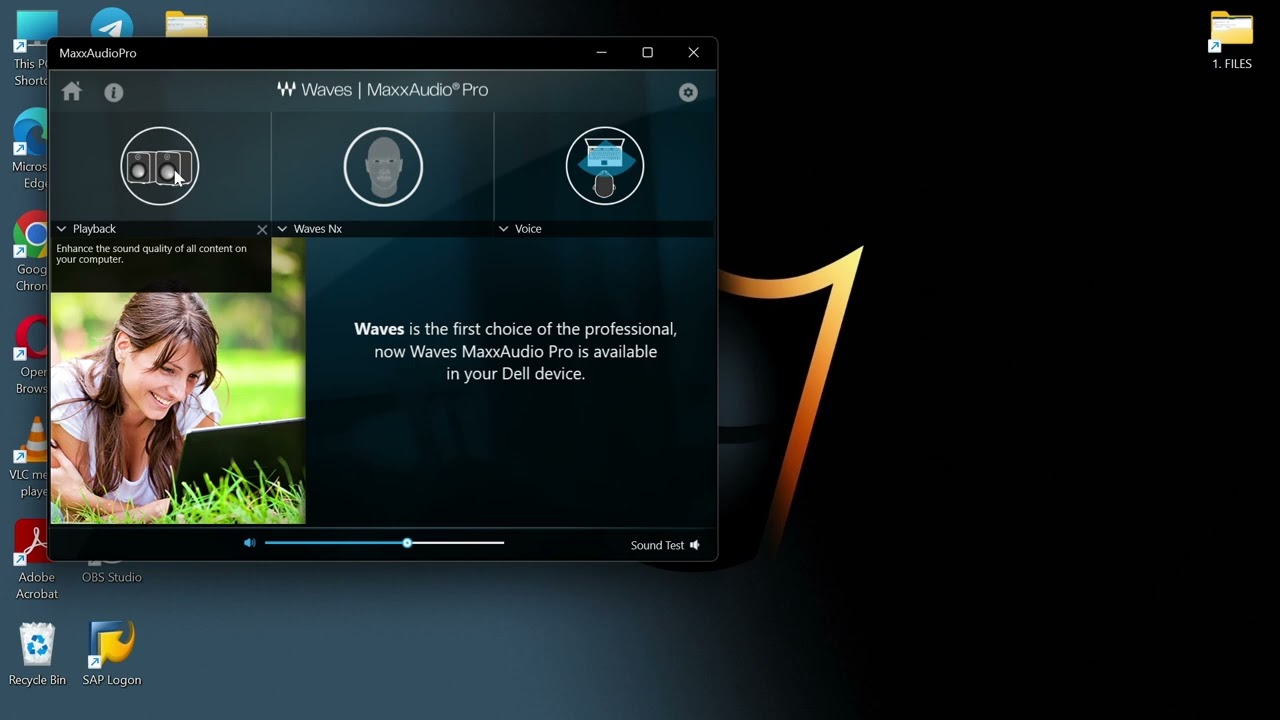This screenshot has height=720, width=1280.
Task: Open the MaxxAudioPro home icon
Action: pyautogui.click(x=71, y=92)
